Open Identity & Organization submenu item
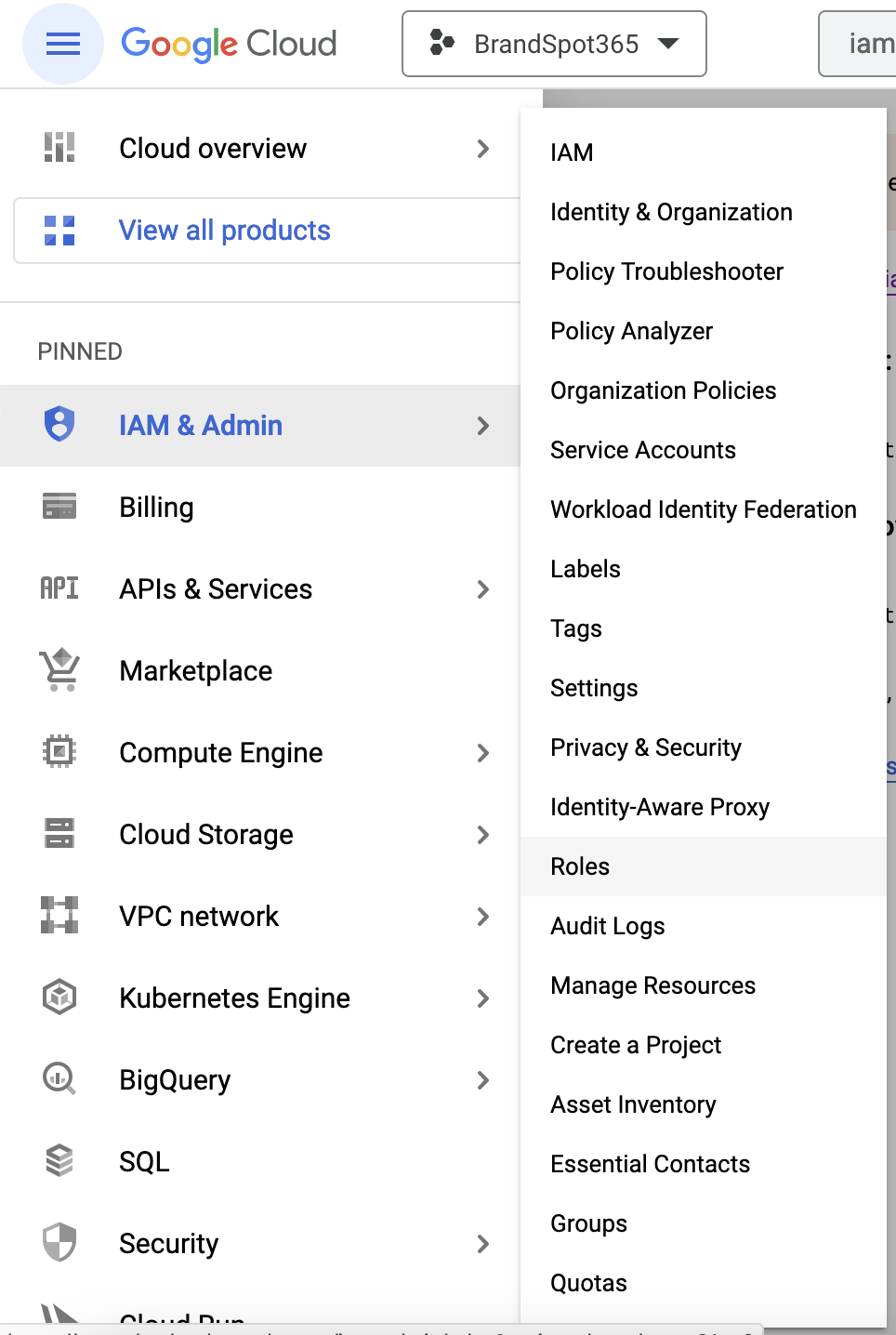This screenshot has height=1335, width=896. point(703,212)
